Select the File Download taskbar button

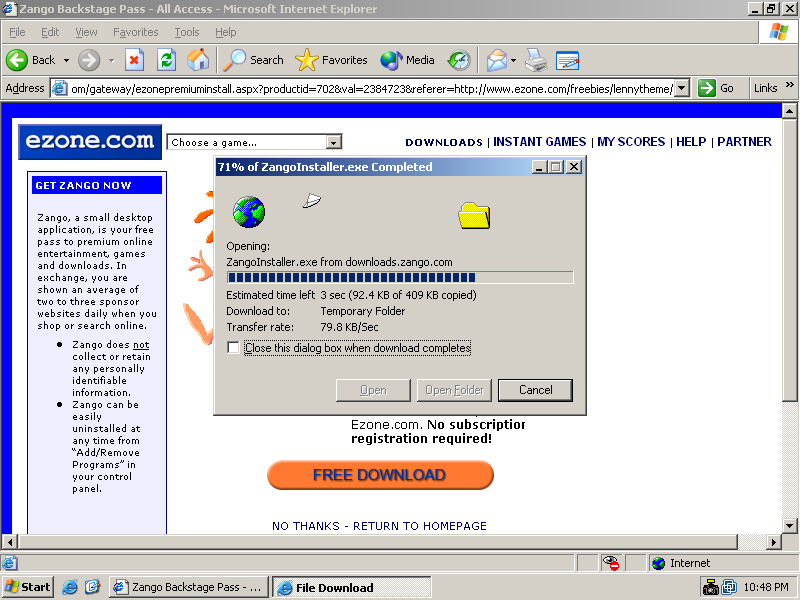[351, 587]
